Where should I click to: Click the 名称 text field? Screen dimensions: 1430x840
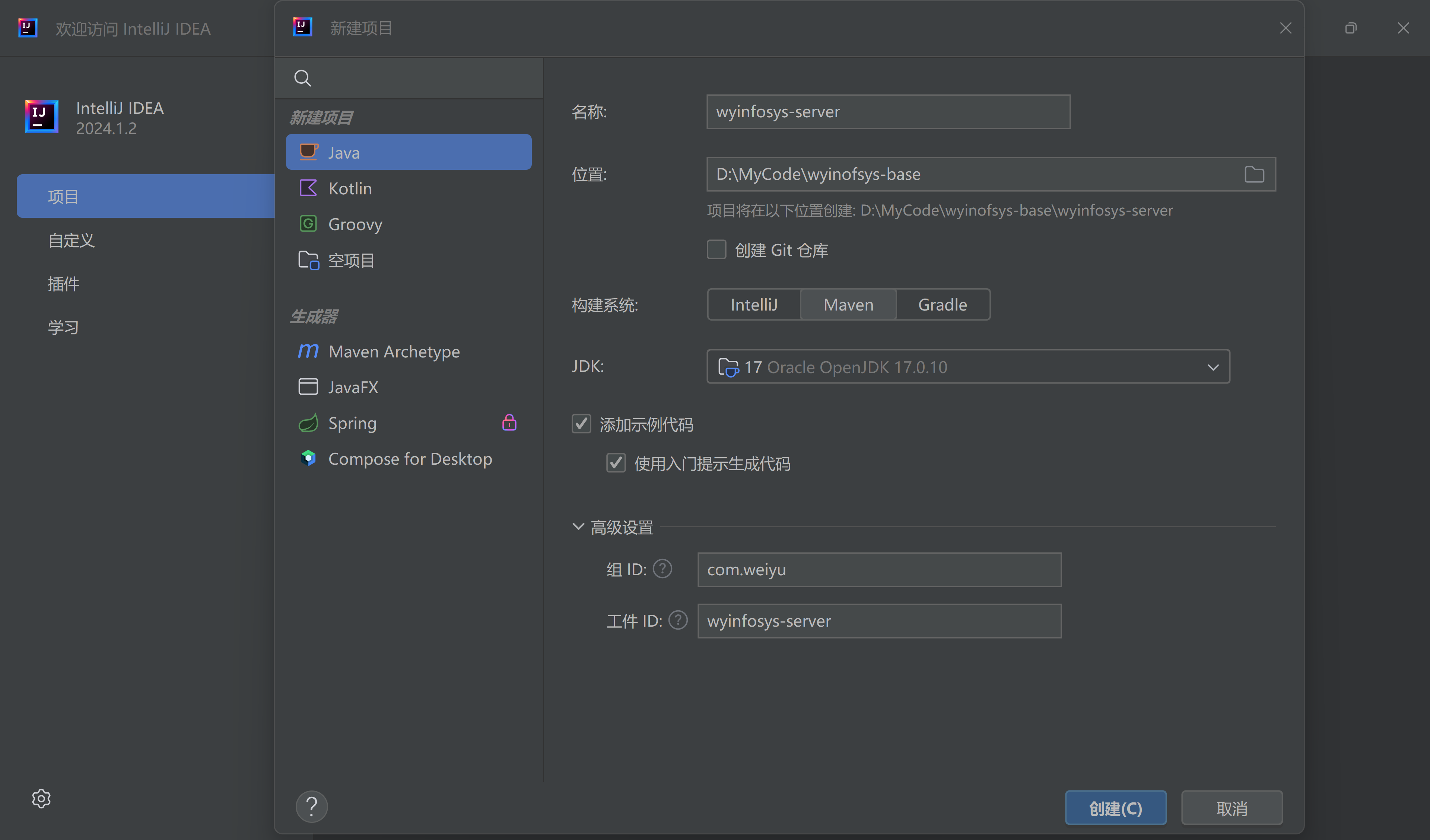click(x=887, y=112)
